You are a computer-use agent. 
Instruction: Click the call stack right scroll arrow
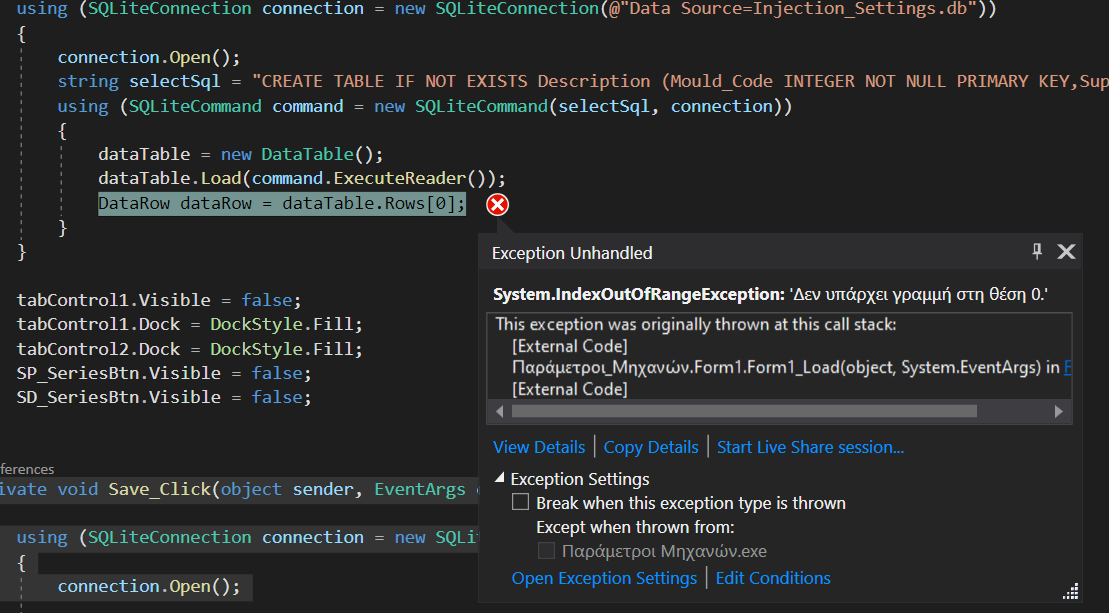coord(1059,411)
